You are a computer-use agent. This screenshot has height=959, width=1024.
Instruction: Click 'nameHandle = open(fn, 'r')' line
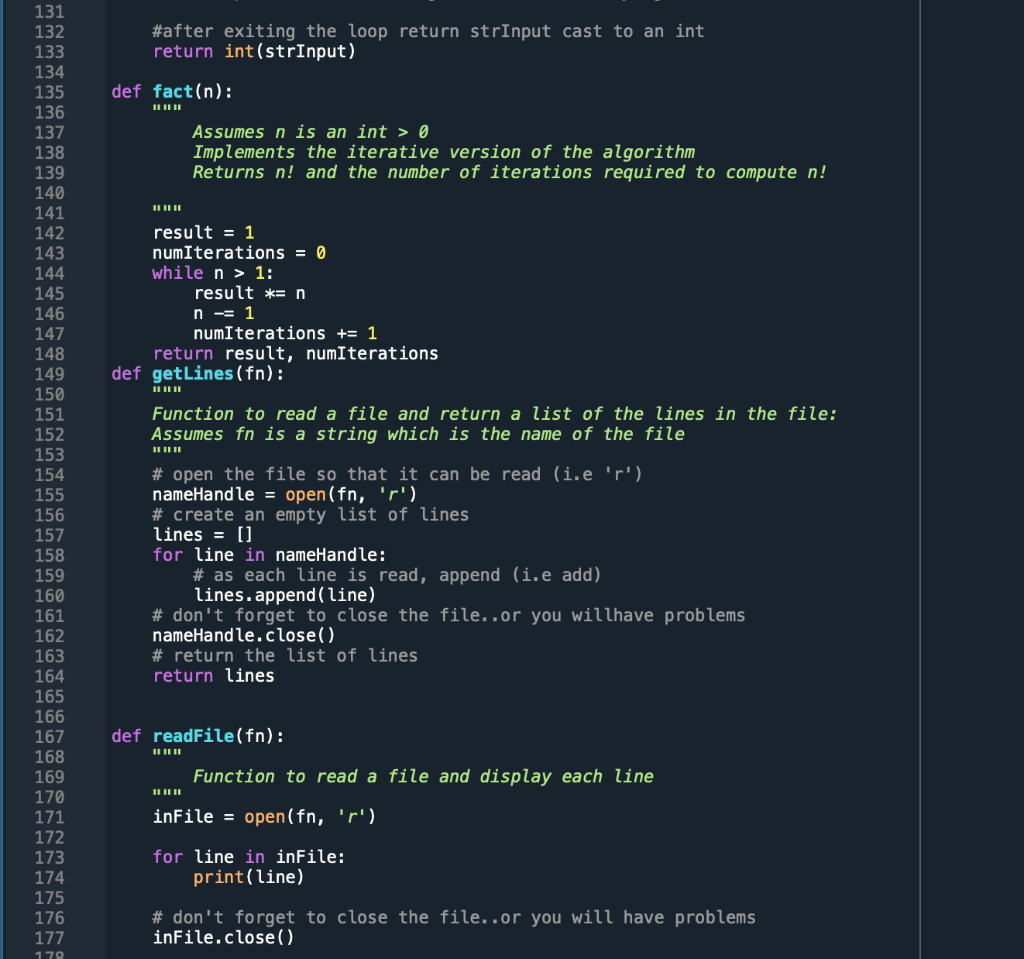tap(285, 495)
